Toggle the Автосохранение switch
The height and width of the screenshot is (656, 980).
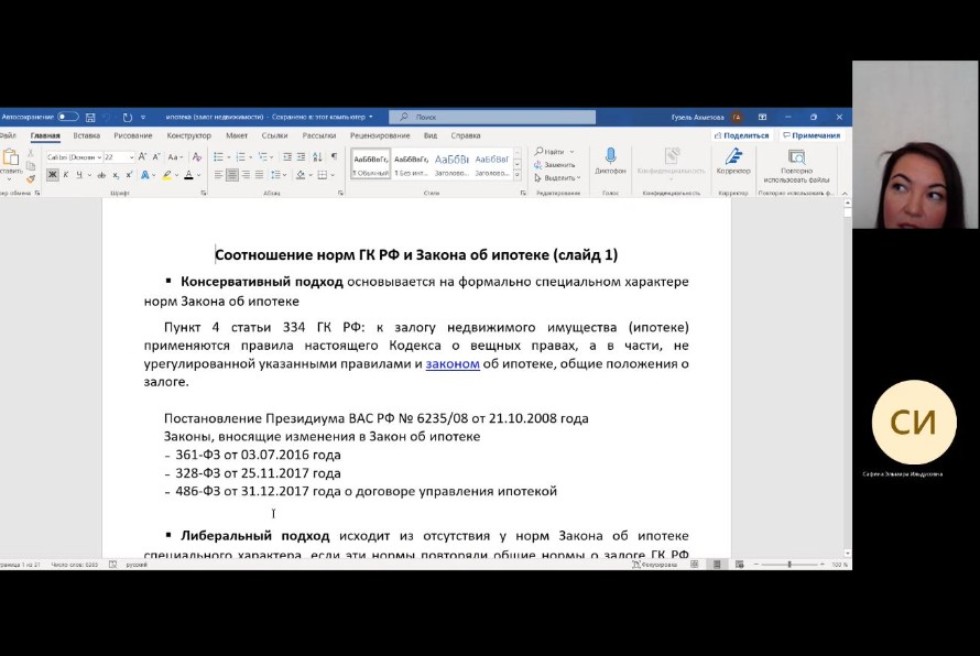pos(67,117)
